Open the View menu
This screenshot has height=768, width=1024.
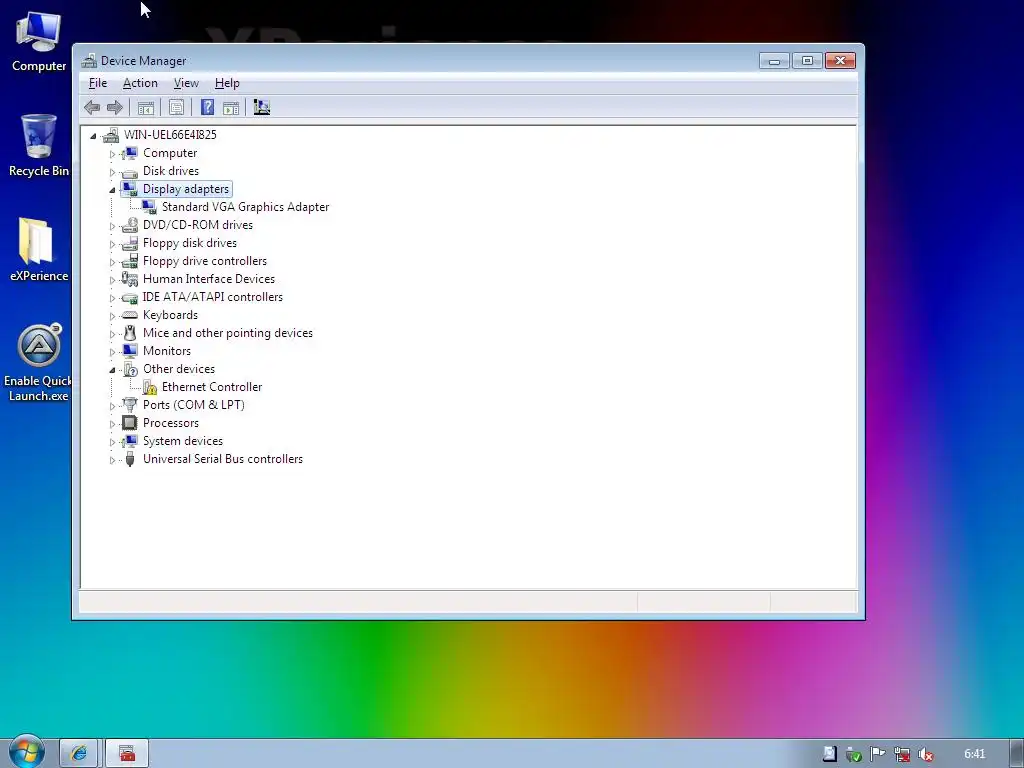(x=186, y=83)
